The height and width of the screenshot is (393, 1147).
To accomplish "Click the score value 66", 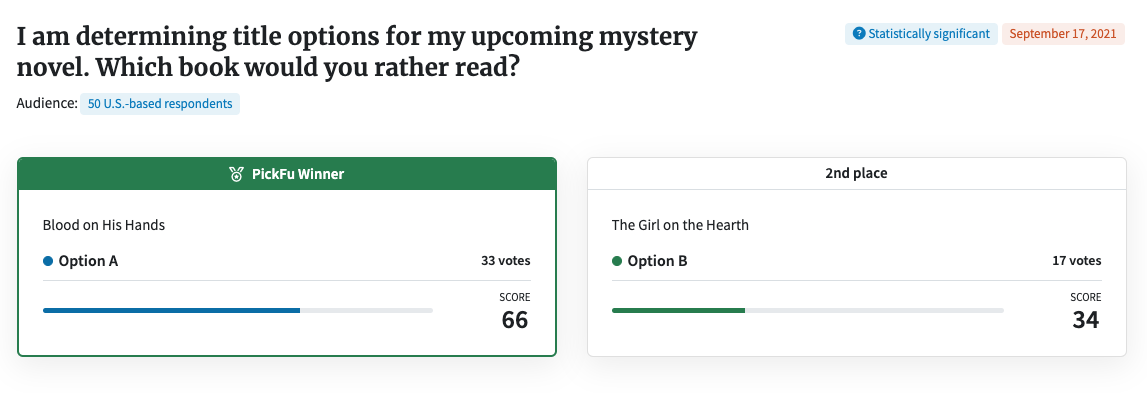I will coord(515,320).
